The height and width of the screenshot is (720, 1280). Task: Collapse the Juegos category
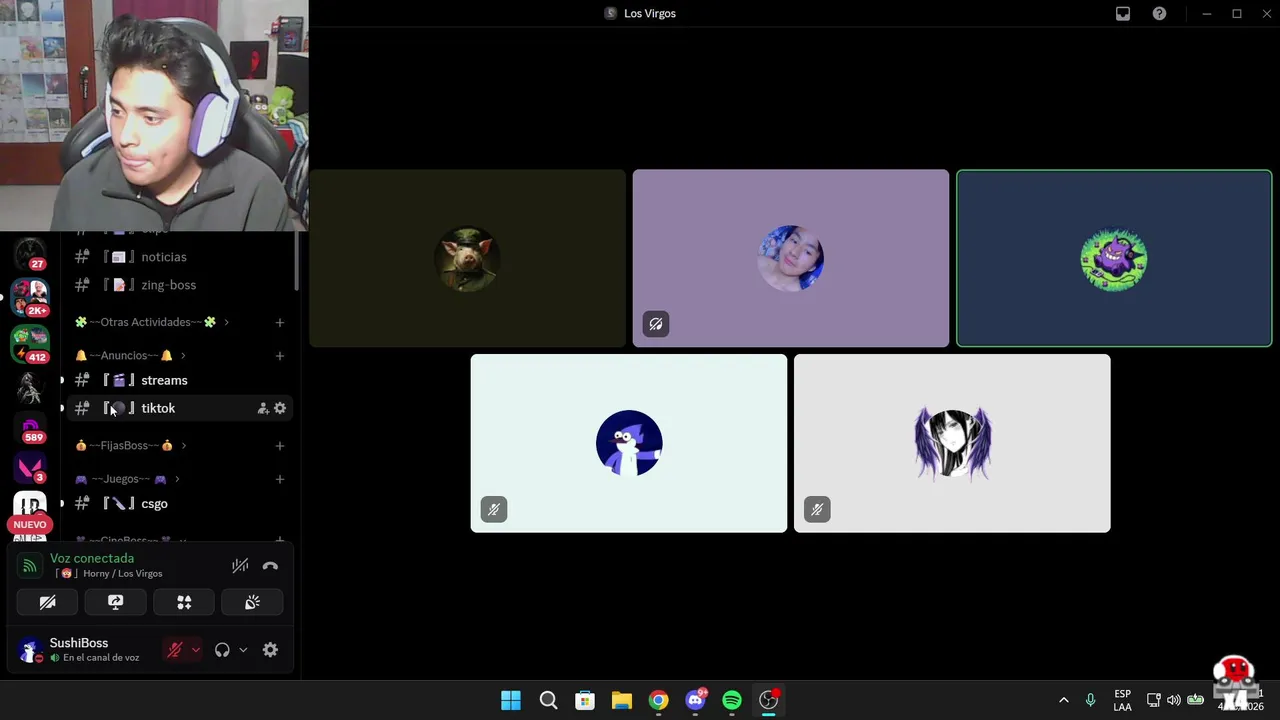pos(127,479)
